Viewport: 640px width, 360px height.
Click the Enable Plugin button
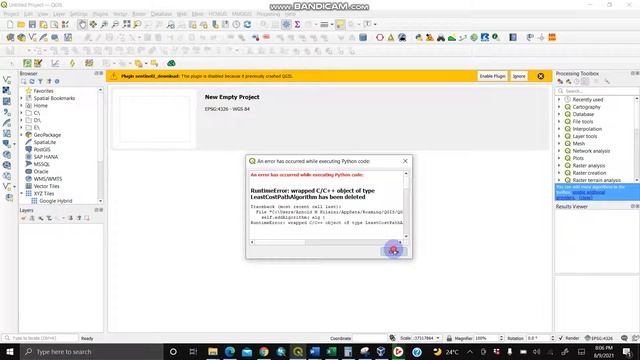492,76
